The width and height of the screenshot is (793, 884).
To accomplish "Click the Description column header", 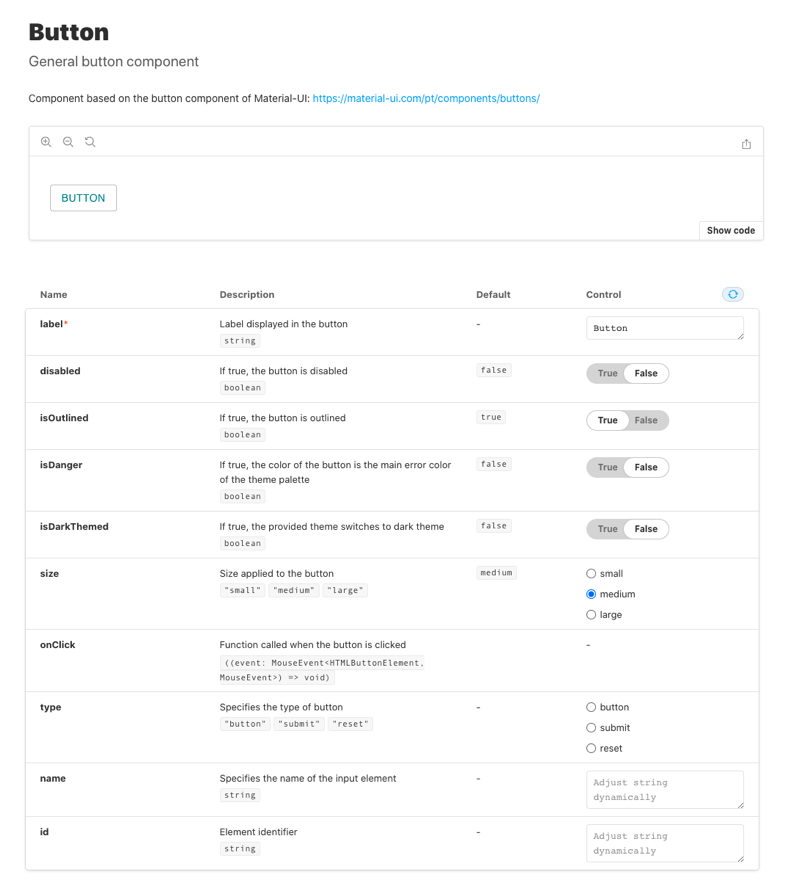I will coord(247,294).
